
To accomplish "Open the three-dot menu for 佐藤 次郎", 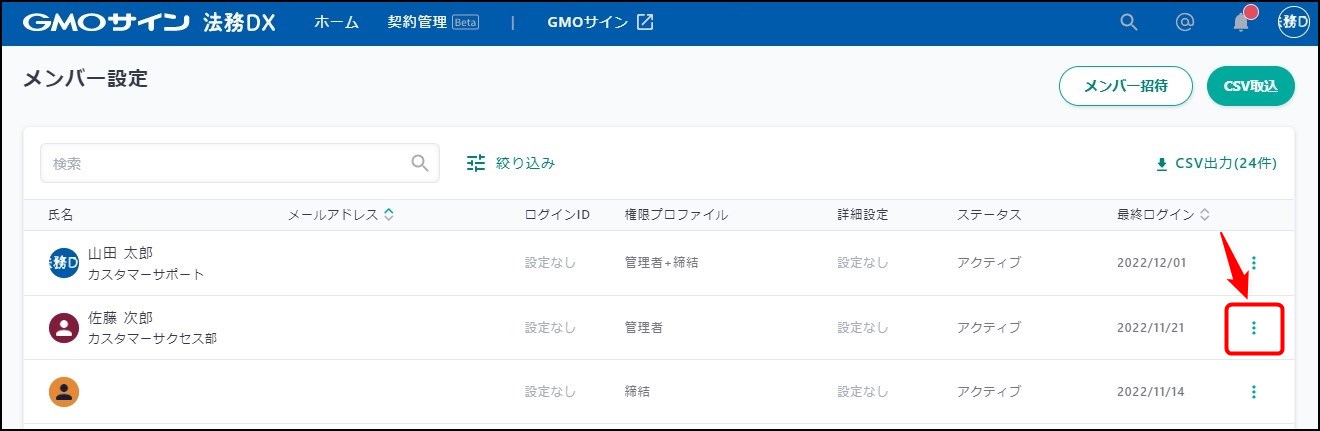I will (x=1254, y=328).
